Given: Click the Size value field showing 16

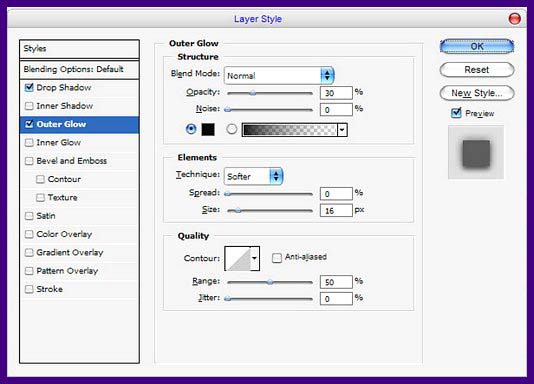Looking at the screenshot, I should [336, 211].
